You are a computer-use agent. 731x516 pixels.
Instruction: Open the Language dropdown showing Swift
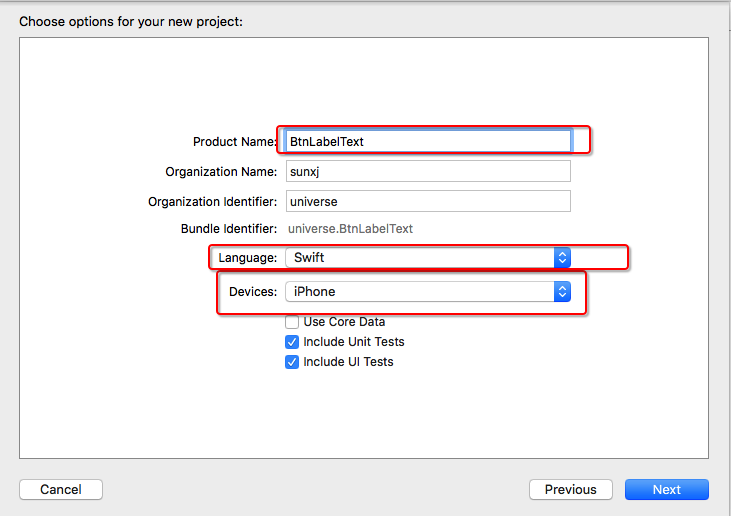coord(428,257)
